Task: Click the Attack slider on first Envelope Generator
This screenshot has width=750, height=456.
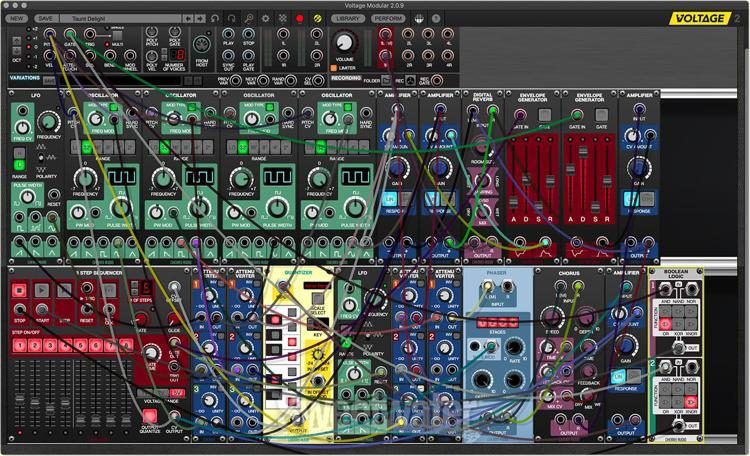Action: (x=514, y=201)
